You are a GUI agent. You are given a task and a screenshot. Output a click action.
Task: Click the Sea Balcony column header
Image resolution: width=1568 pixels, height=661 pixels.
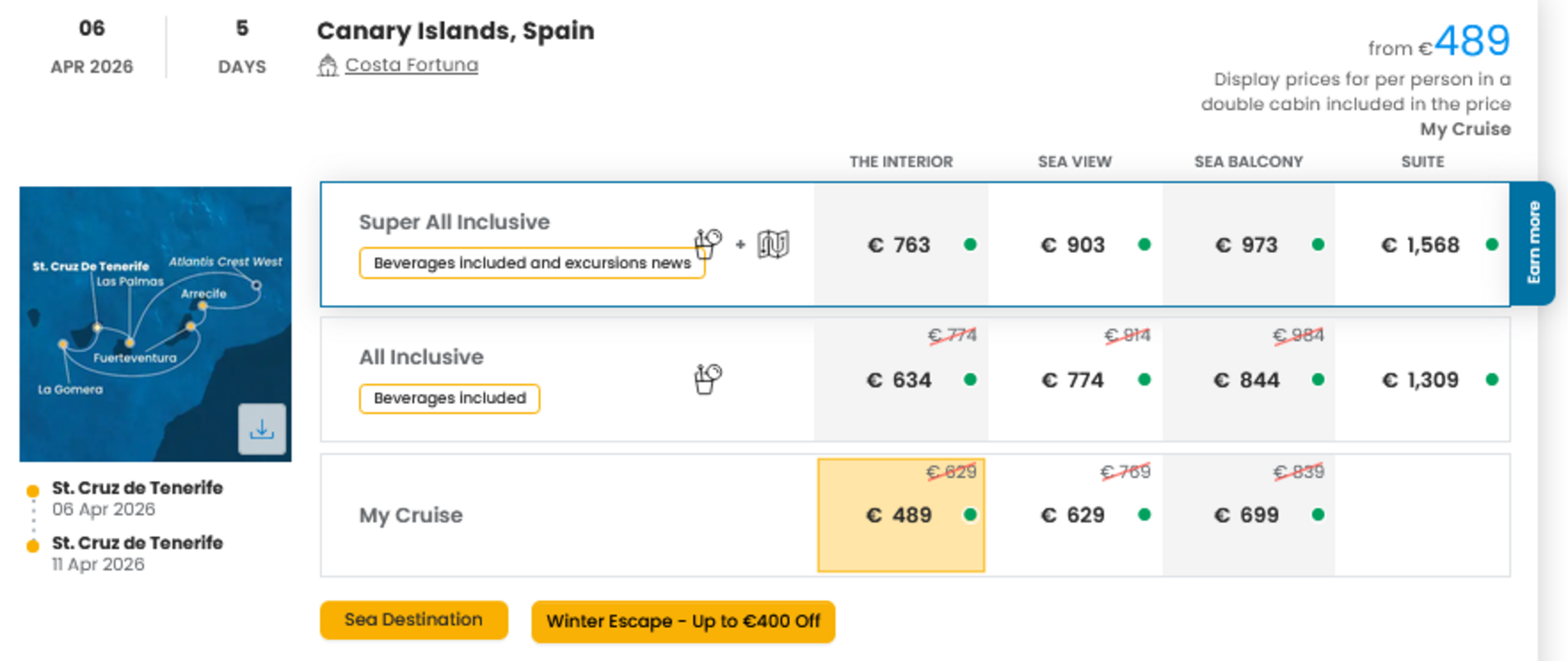point(1248,162)
